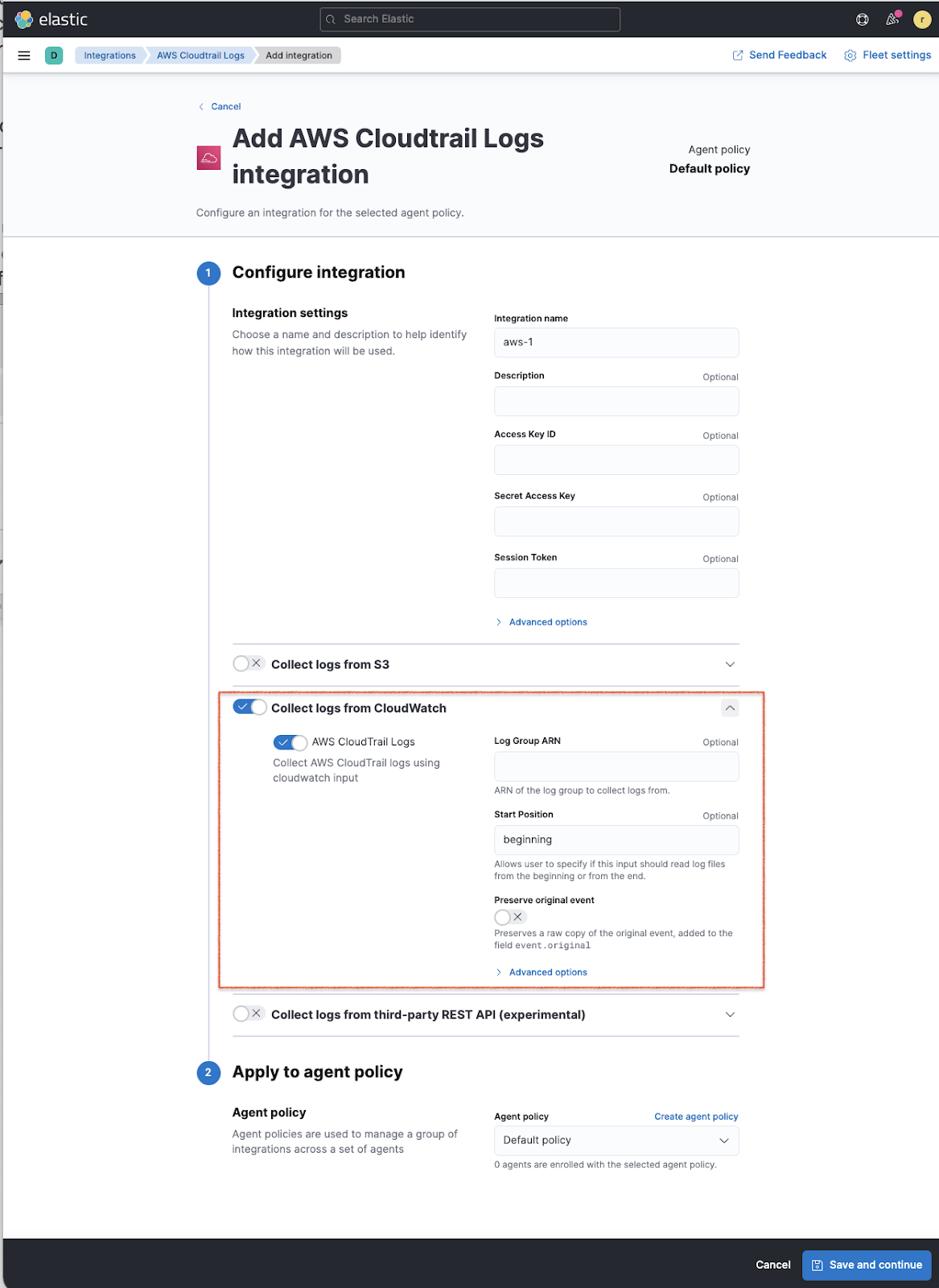The width and height of the screenshot is (939, 1288).
Task: Click the yellow user avatar "r"
Action: click(x=921, y=19)
